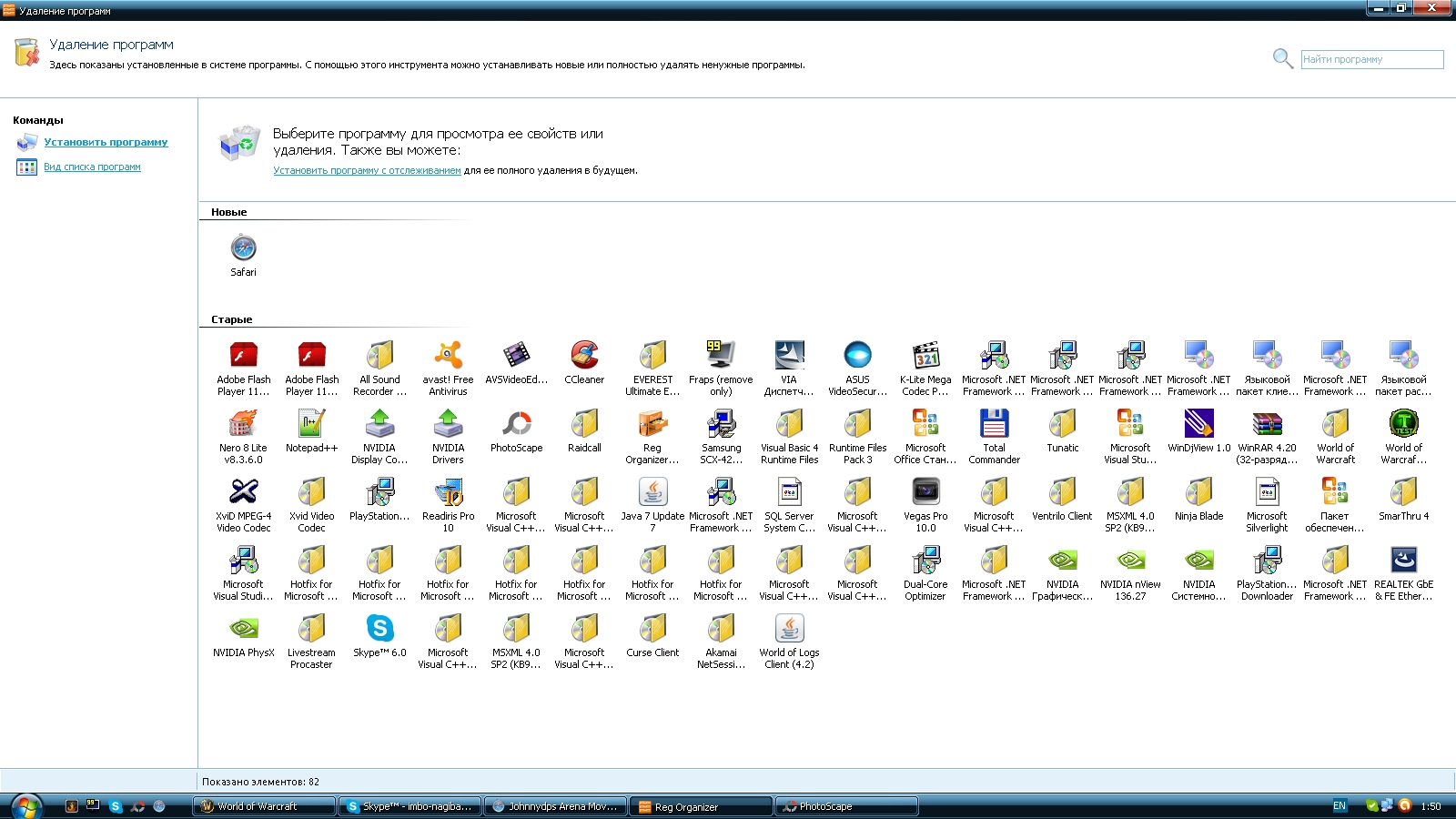The width and height of the screenshot is (1456, 819).
Task: Click the magnifier search icon
Action: (x=1283, y=59)
